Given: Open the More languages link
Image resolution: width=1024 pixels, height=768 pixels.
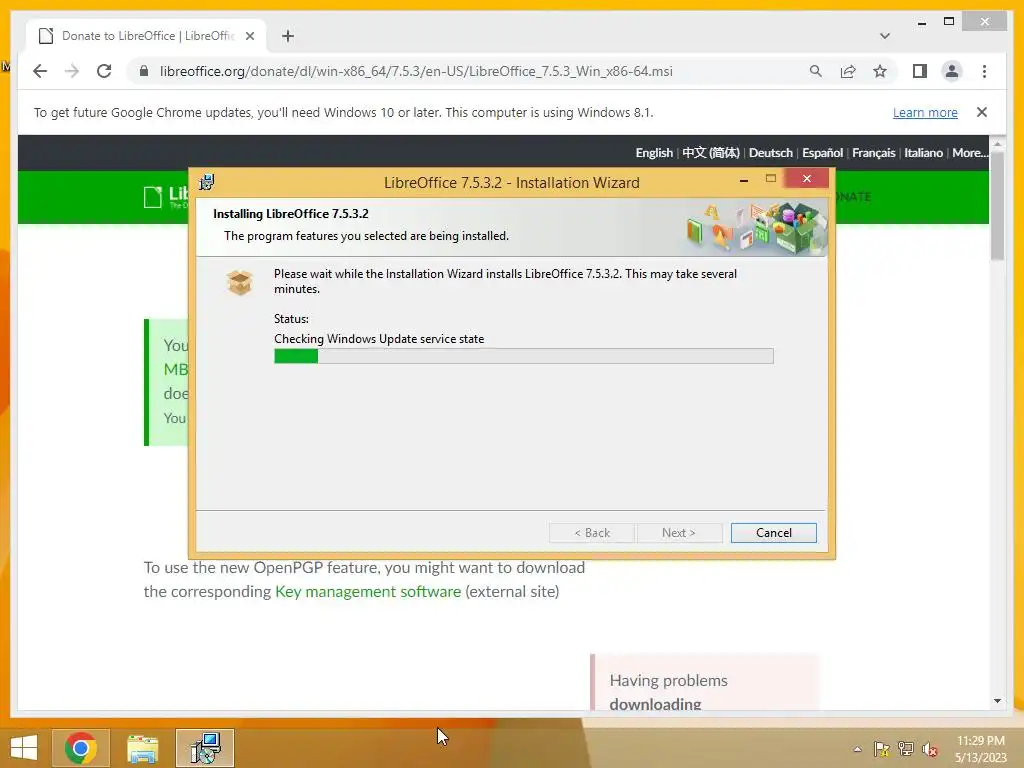Looking at the screenshot, I should (970, 153).
